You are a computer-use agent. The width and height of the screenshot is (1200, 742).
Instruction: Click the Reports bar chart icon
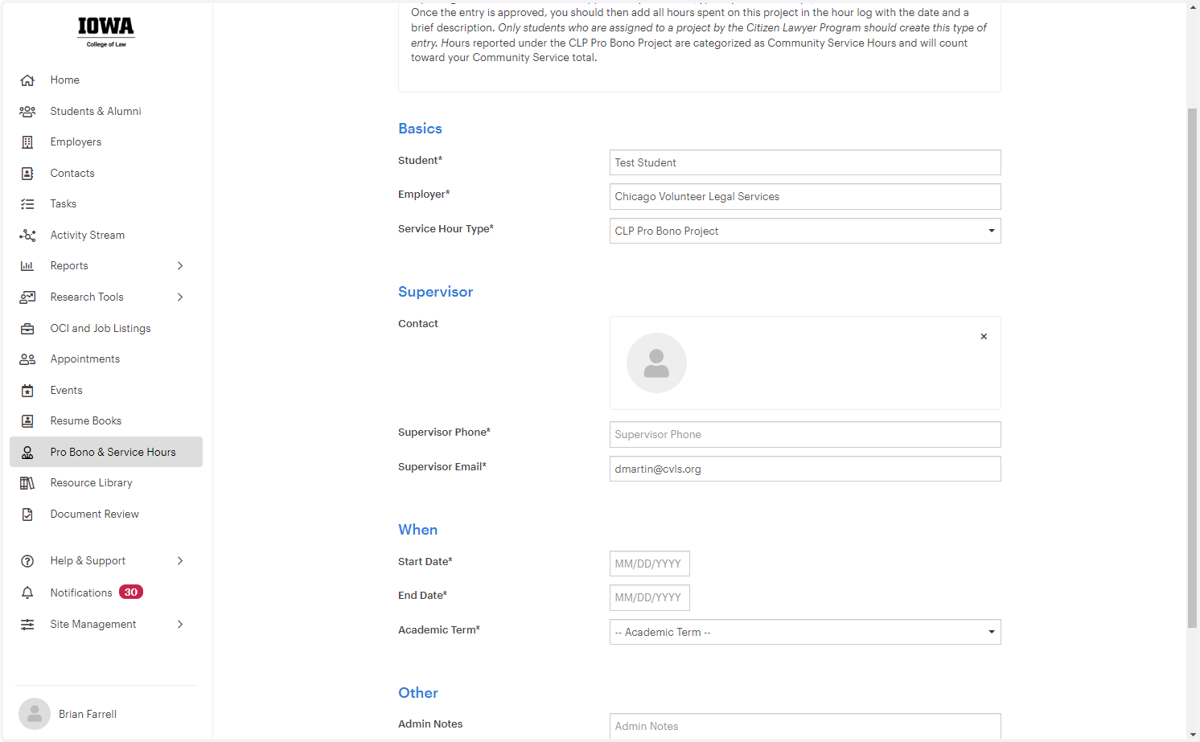[27, 266]
